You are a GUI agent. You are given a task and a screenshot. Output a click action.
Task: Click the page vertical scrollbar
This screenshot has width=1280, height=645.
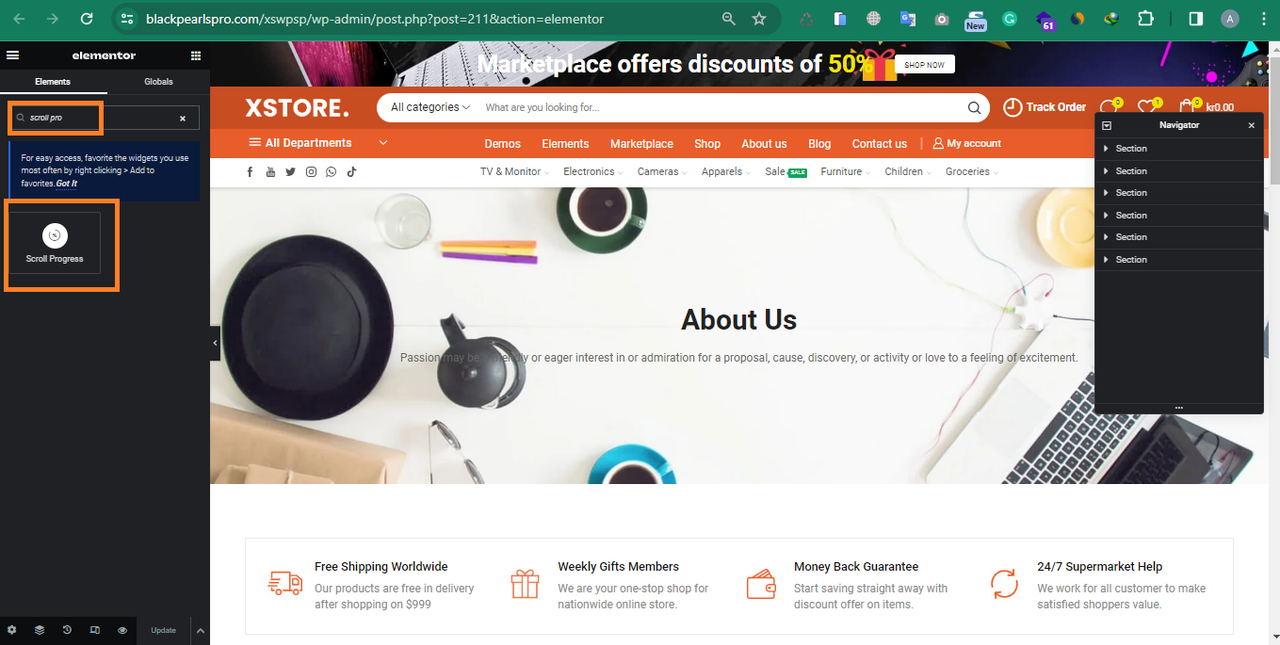(x=1274, y=115)
